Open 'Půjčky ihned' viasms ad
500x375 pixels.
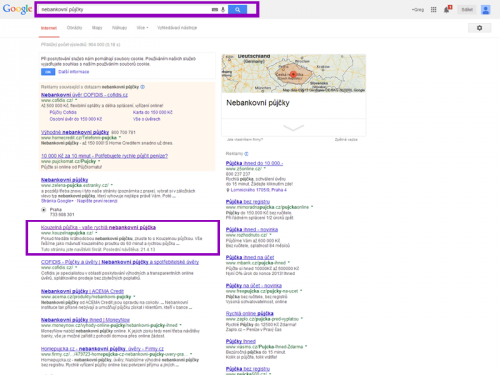click(x=241, y=341)
